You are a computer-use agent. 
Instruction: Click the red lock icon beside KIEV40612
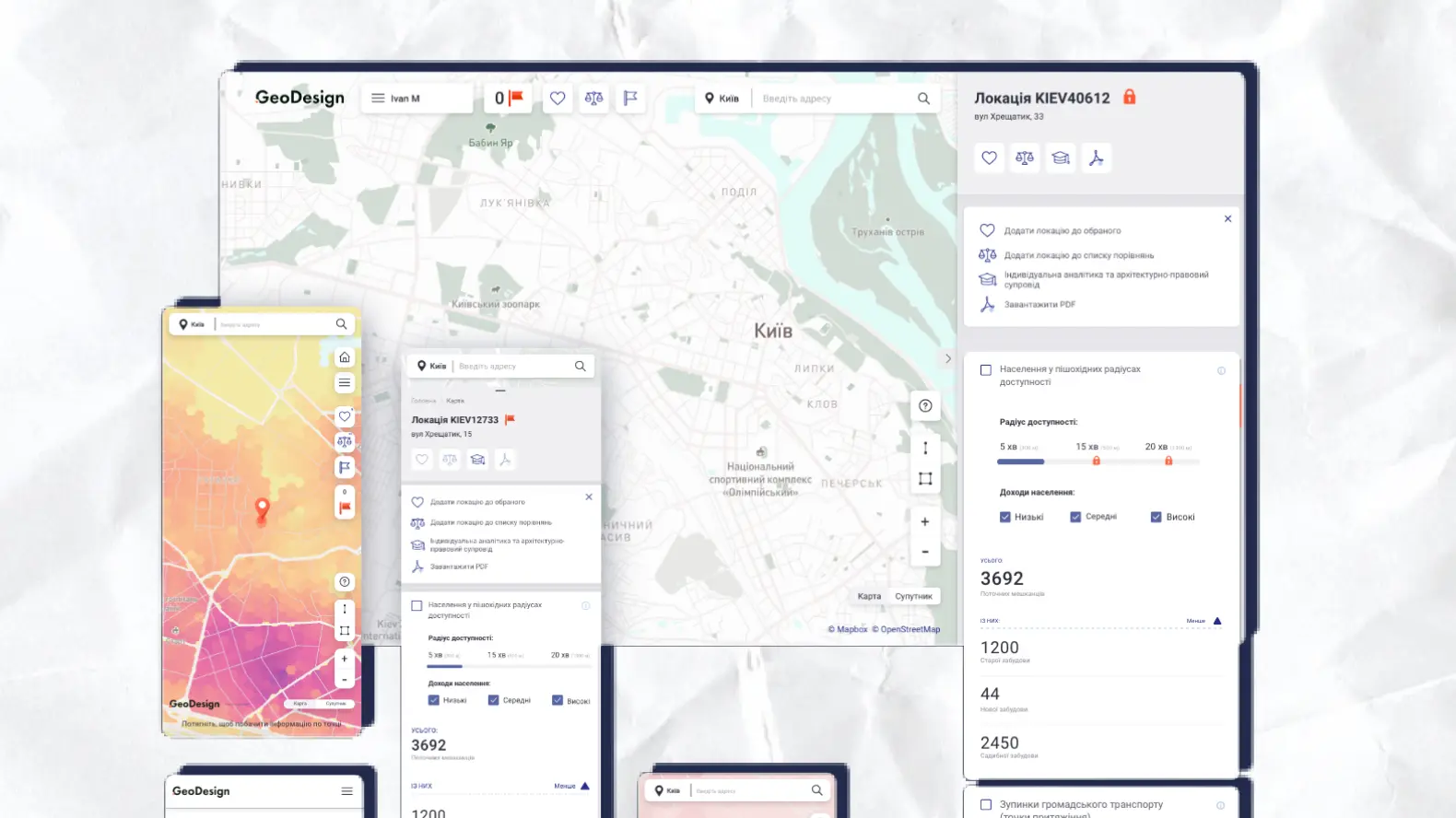click(x=1130, y=97)
